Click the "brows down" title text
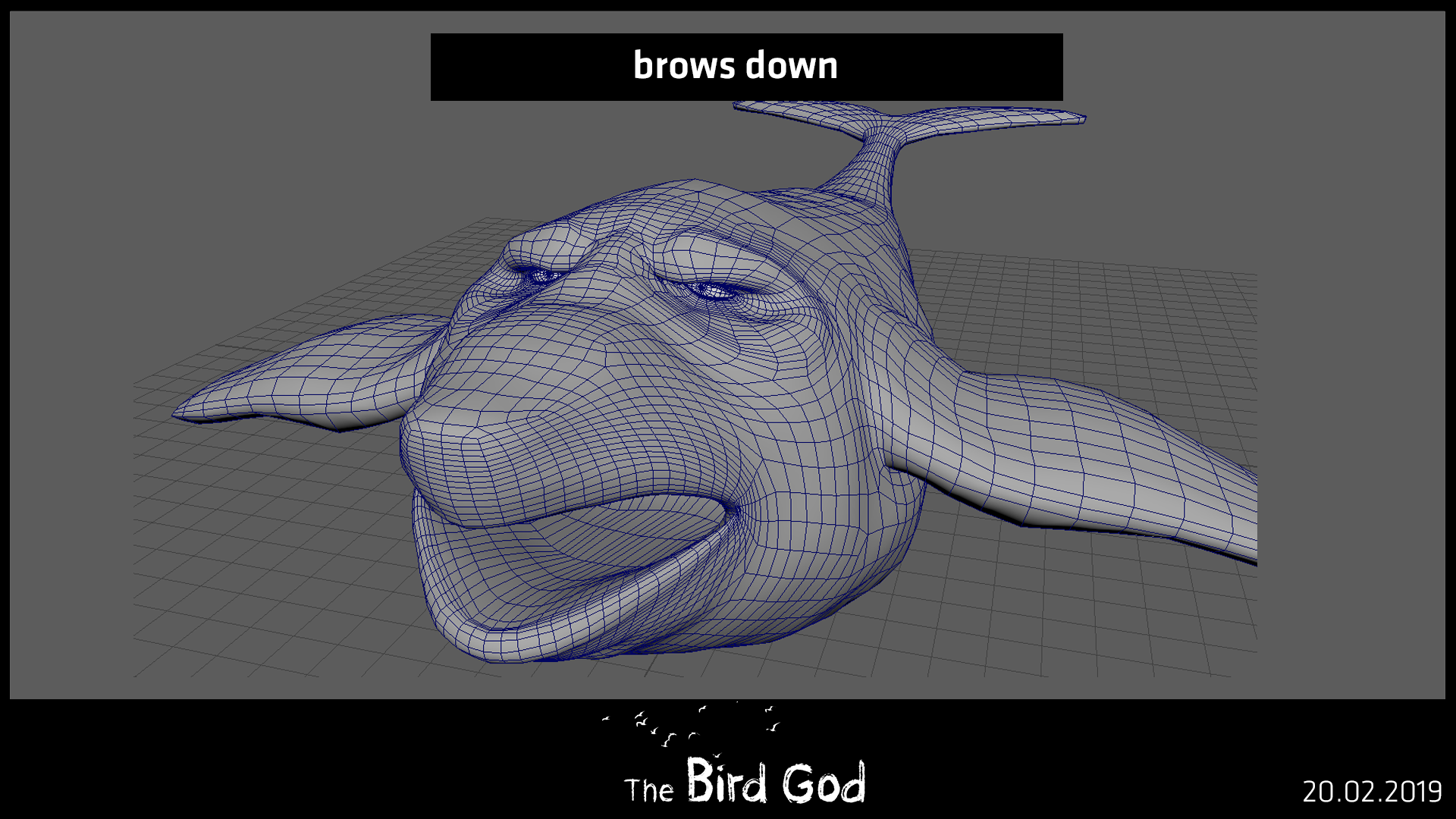The width and height of the screenshot is (1456, 819). 735,66
